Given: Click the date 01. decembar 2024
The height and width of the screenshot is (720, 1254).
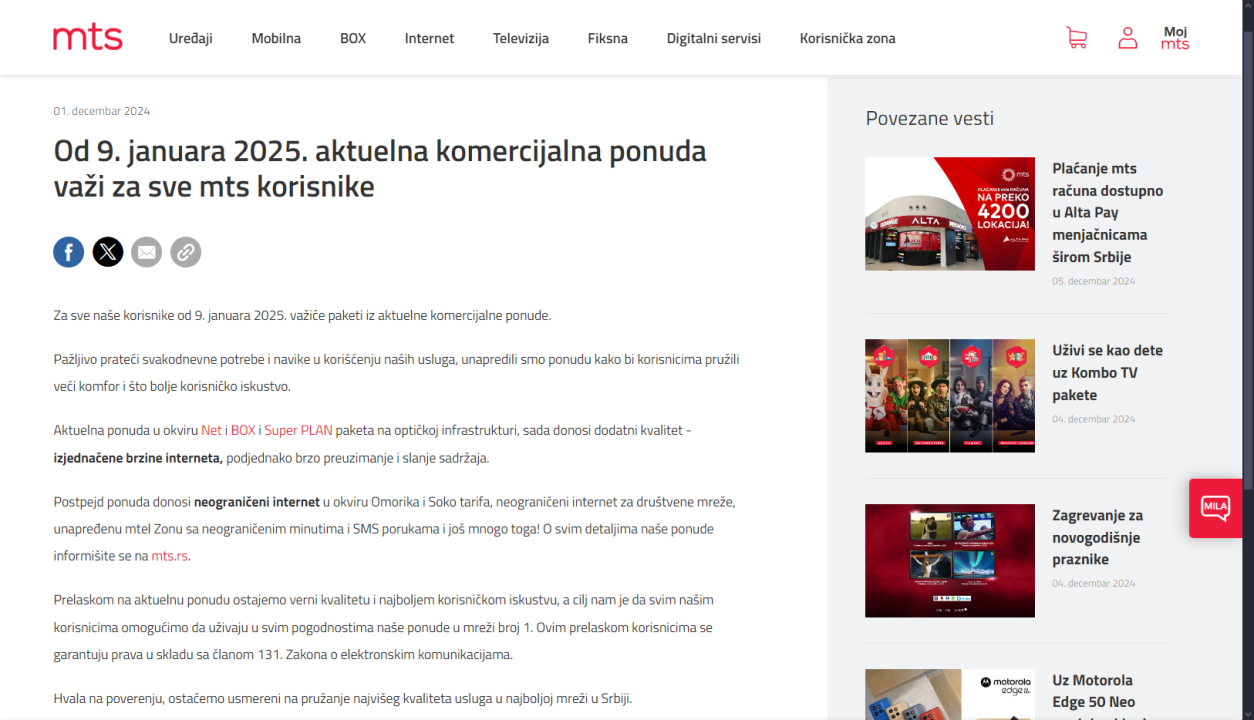Looking at the screenshot, I should [x=102, y=111].
